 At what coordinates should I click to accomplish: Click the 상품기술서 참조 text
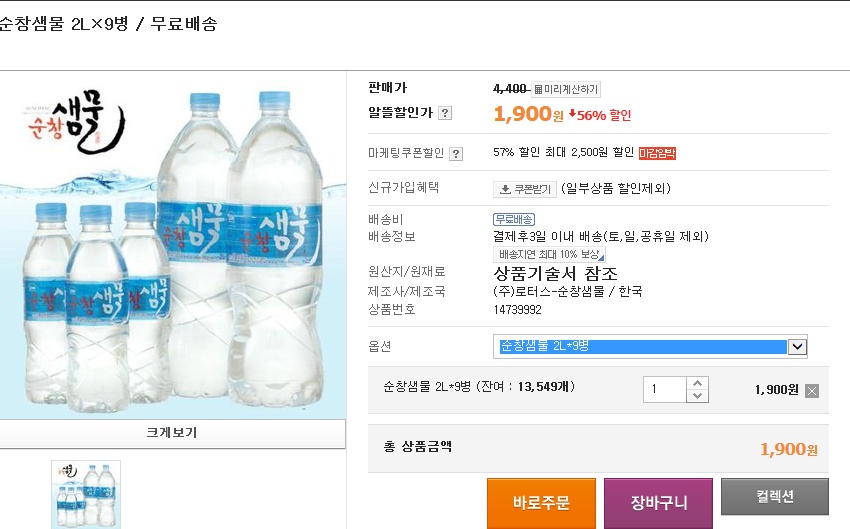point(555,273)
